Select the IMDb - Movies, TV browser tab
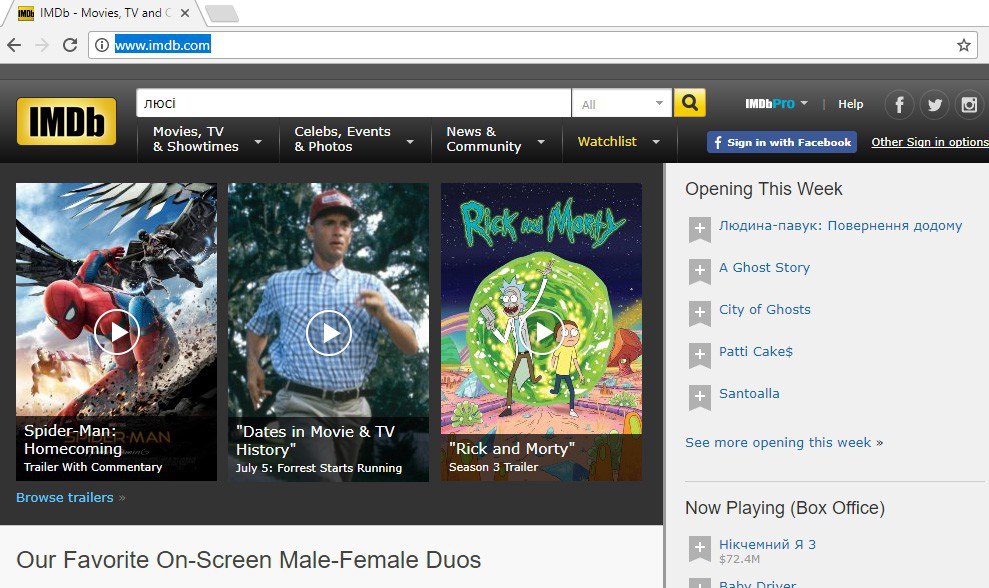This screenshot has width=989, height=588. [x=105, y=13]
